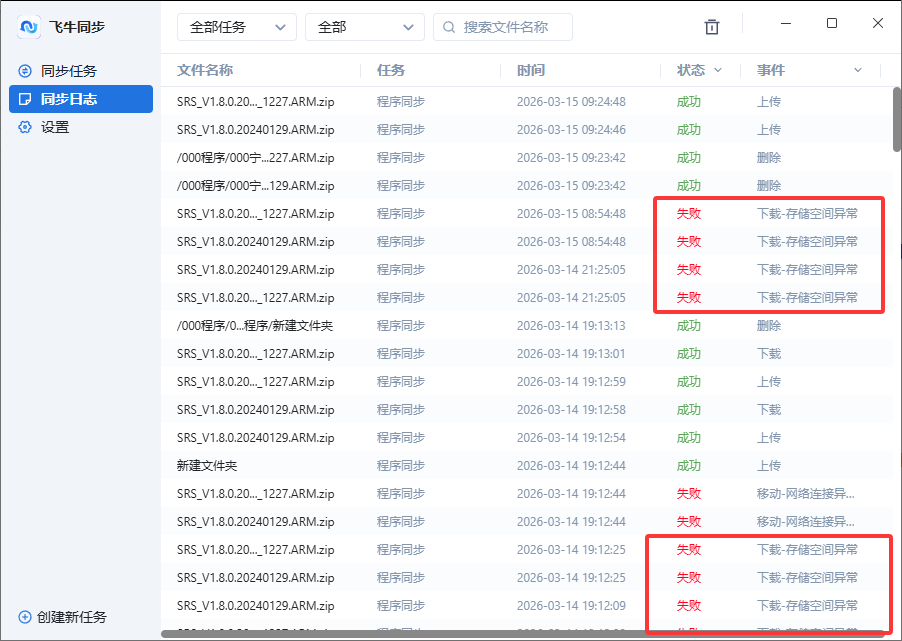Image resolution: width=902 pixels, height=641 pixels.
Task: Expand the 事件 column filter chevron
Action: point(857,70)
